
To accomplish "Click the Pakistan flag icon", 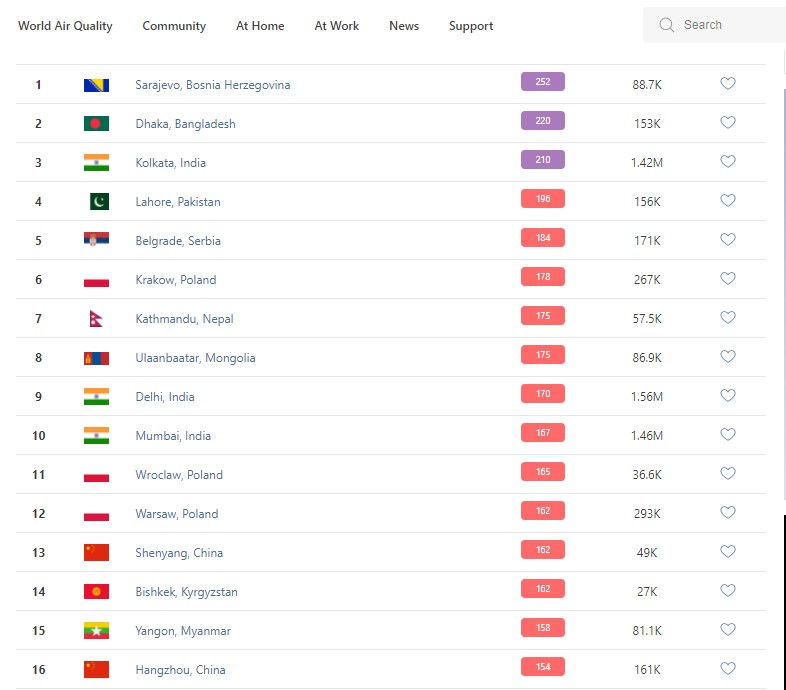I will (98, 202).
